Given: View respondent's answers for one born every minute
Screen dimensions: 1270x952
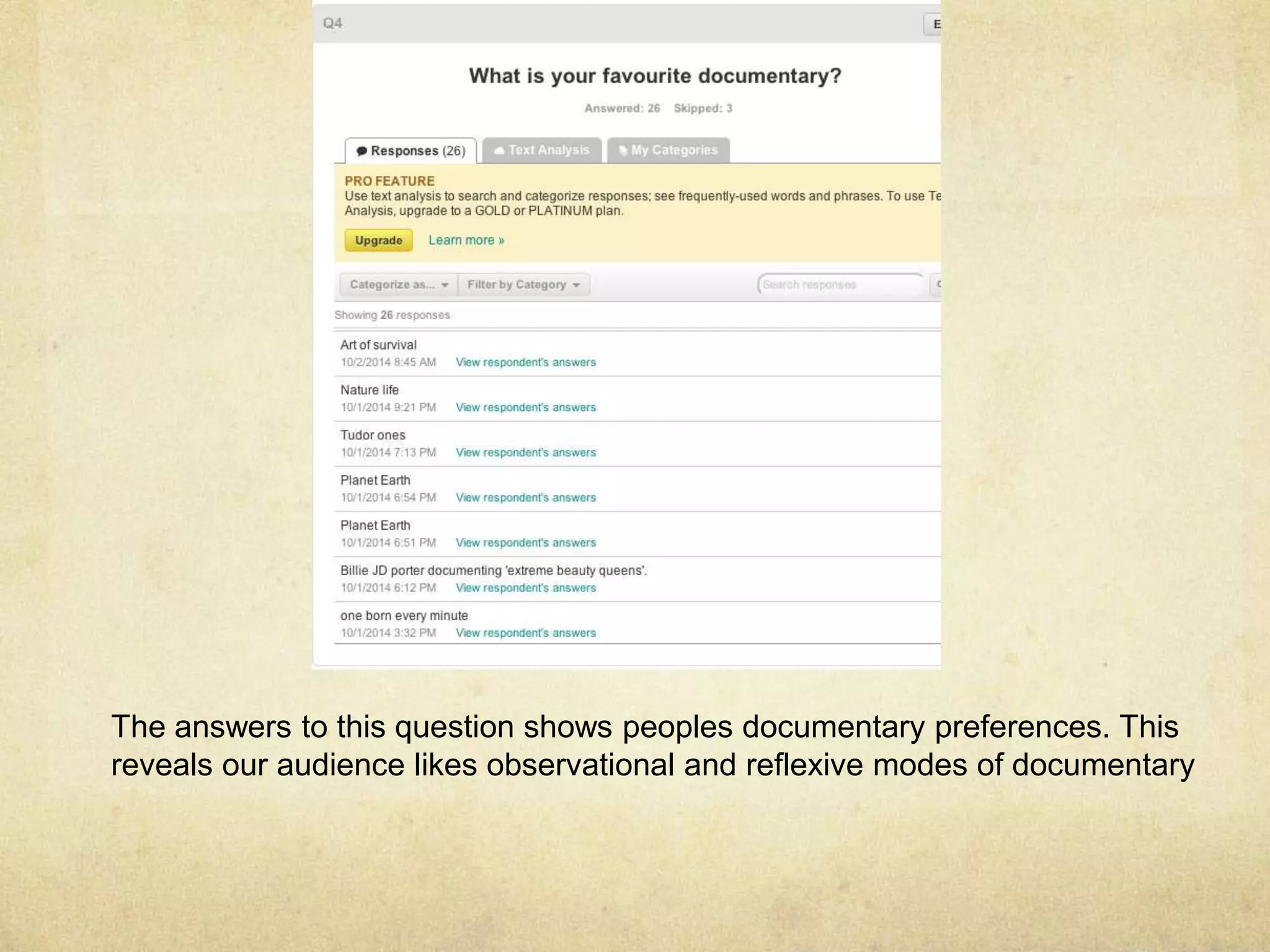Looking at the screenshot, I should pyautogui.click(x=526, y=633).
